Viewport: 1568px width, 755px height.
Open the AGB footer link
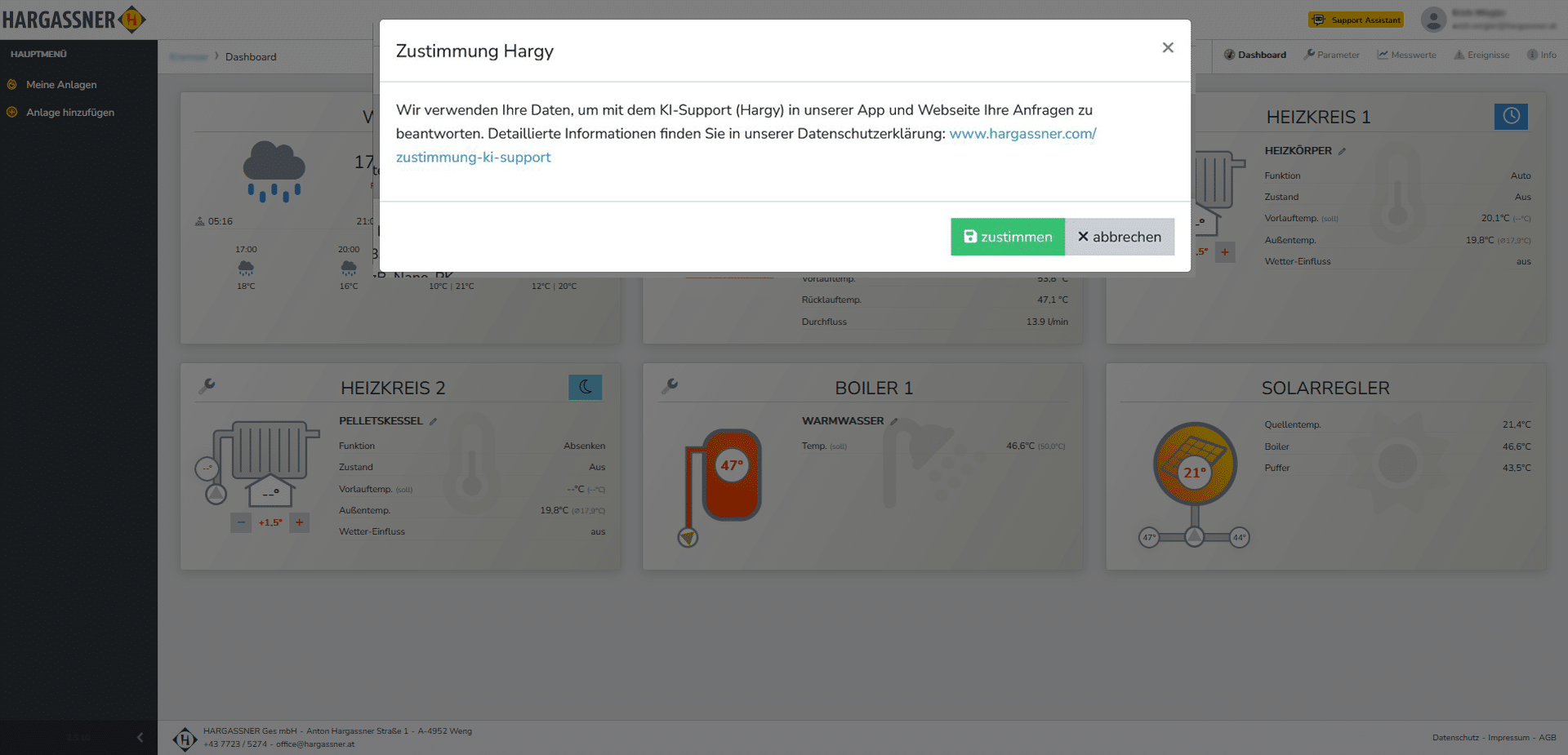tap(1548, 738)
